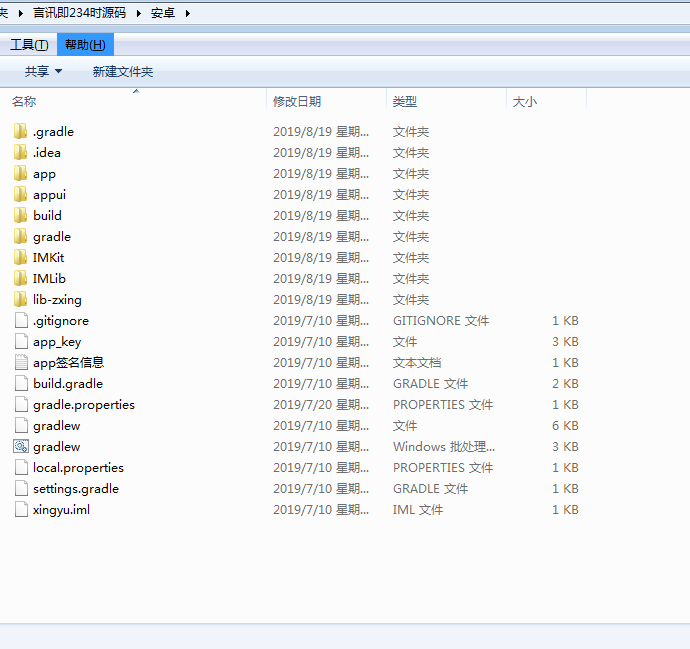
Task: Select the .gradle folder name
Action: 53,132
